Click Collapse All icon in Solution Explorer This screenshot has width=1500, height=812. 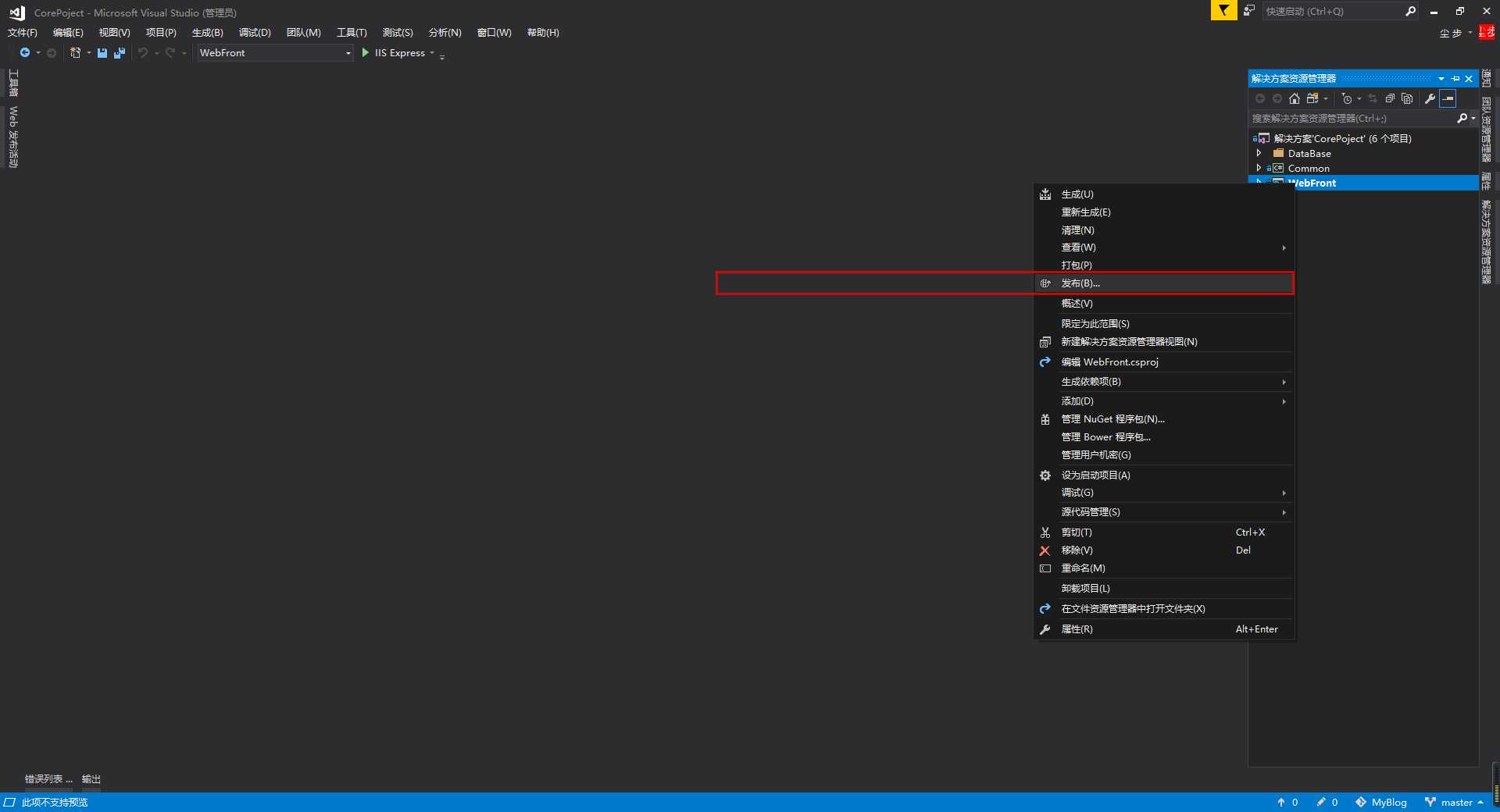coord(1390,98)
